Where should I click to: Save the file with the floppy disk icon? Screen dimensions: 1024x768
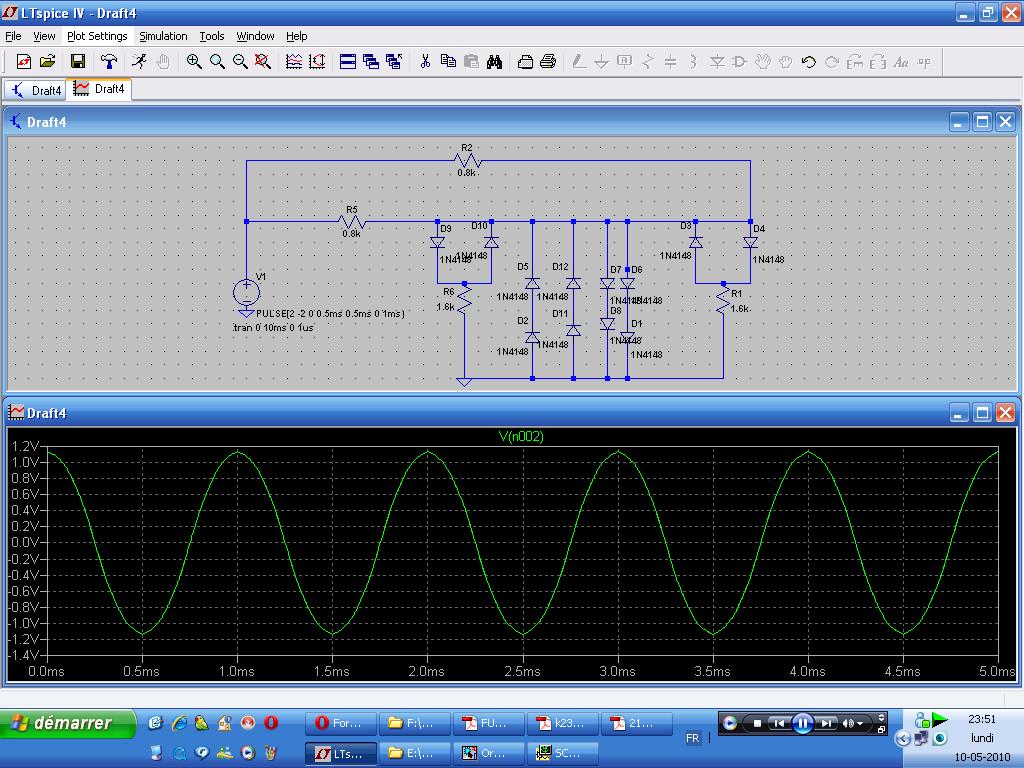pos(77,62)
